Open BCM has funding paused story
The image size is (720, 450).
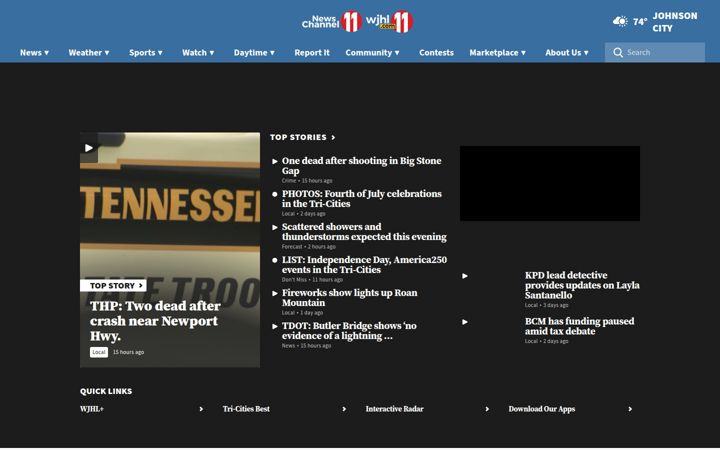click(579, 326)
